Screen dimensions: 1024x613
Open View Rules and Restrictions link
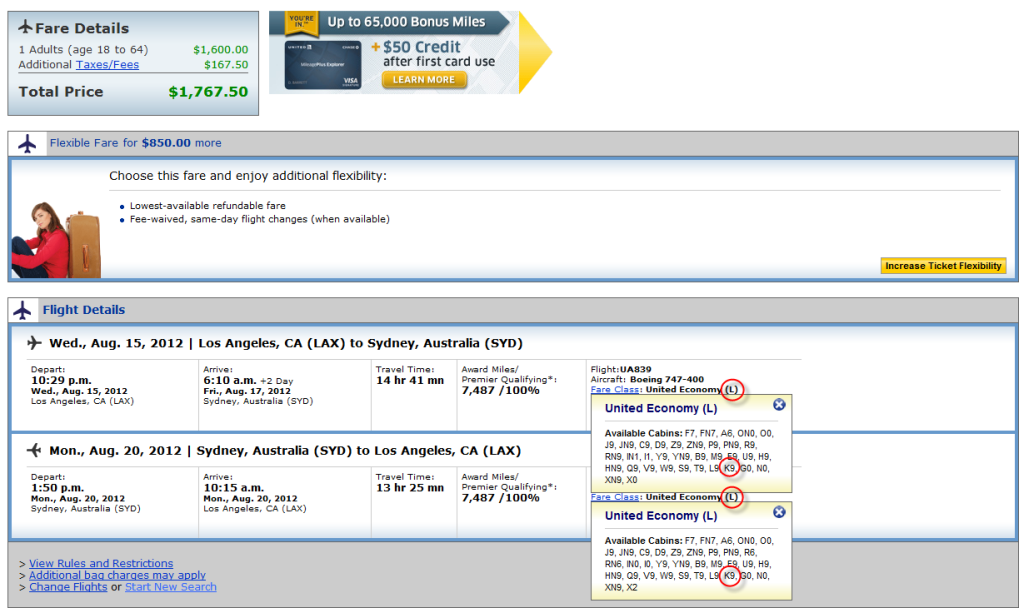[x=101, y=563]
